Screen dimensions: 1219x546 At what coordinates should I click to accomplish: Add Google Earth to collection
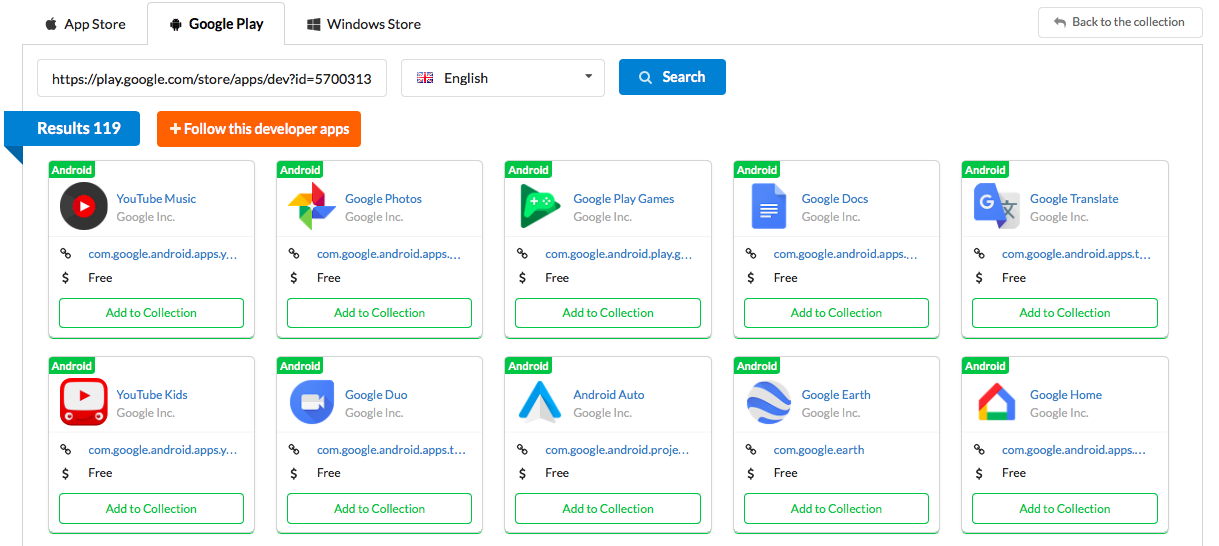tap(836, 509)
